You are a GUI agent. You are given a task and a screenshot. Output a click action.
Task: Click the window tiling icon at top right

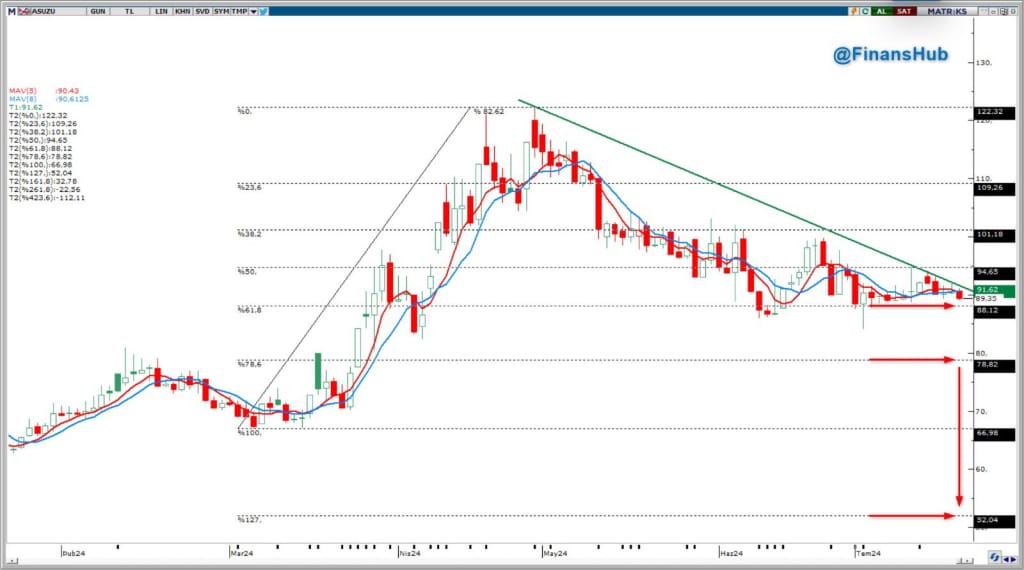(1004, 12)
